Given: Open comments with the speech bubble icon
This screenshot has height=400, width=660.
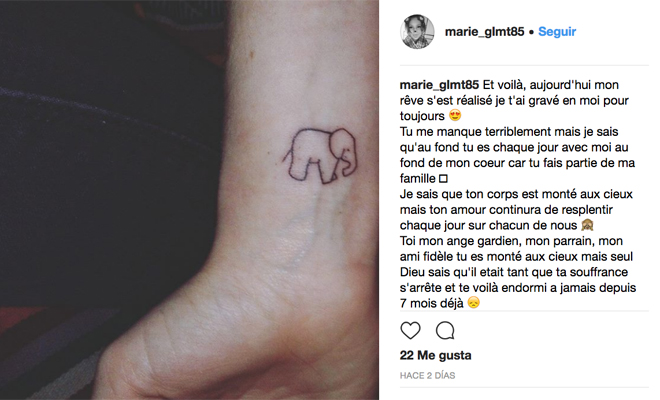Looking at the screenshot, I should point(445,331).
